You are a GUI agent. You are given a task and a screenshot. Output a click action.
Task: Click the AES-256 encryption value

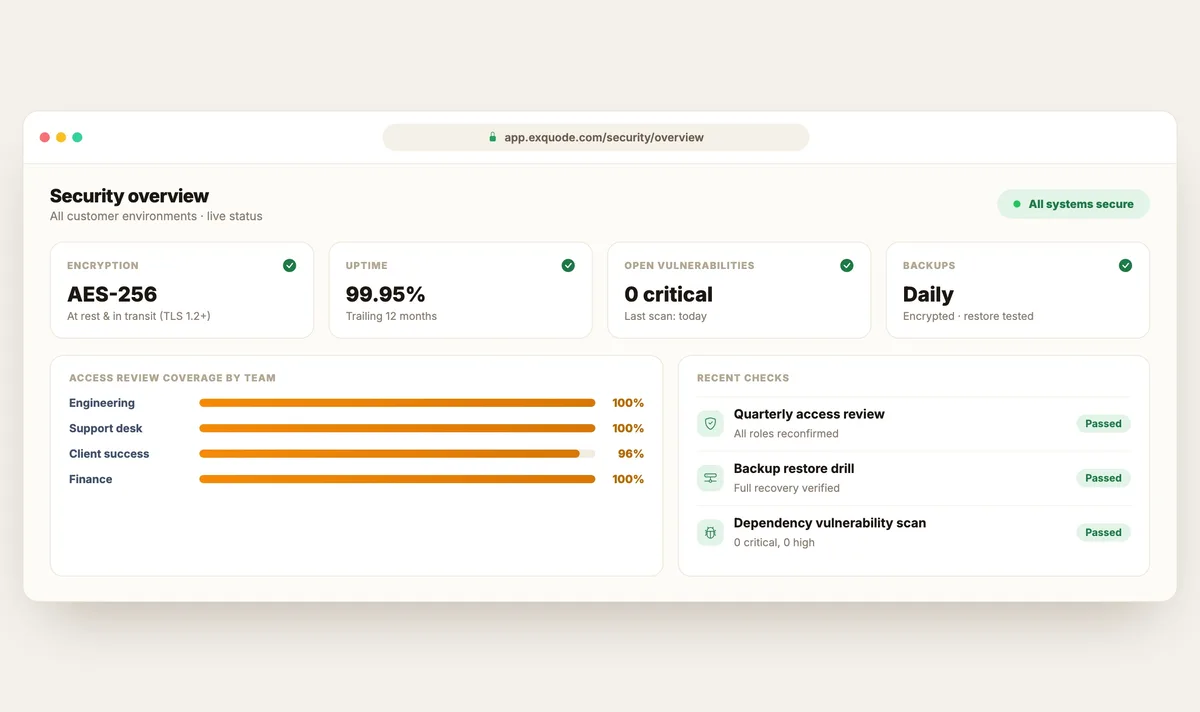tap(112, 294)
